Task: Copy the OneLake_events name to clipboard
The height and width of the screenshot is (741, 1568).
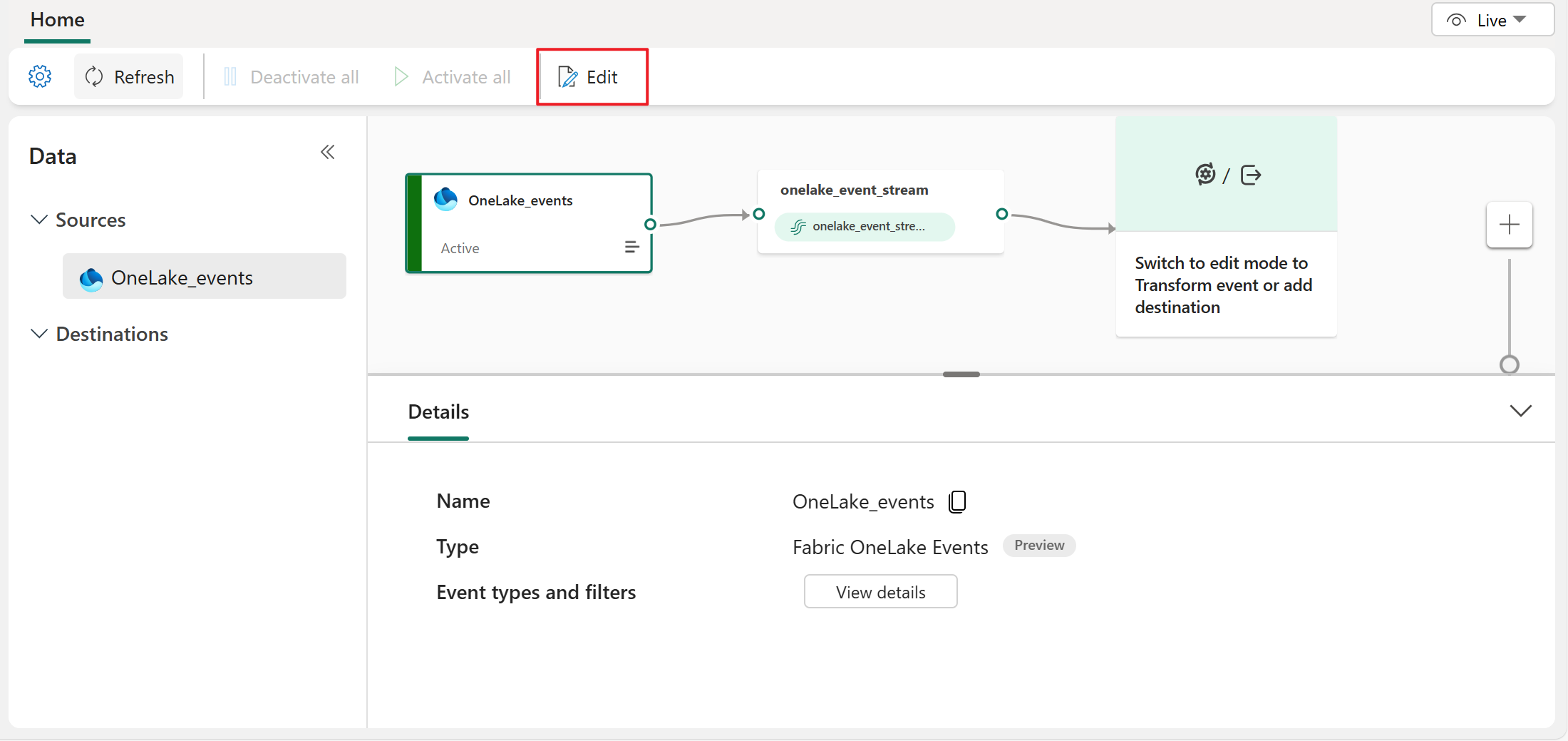Action: tap(957, 501)
